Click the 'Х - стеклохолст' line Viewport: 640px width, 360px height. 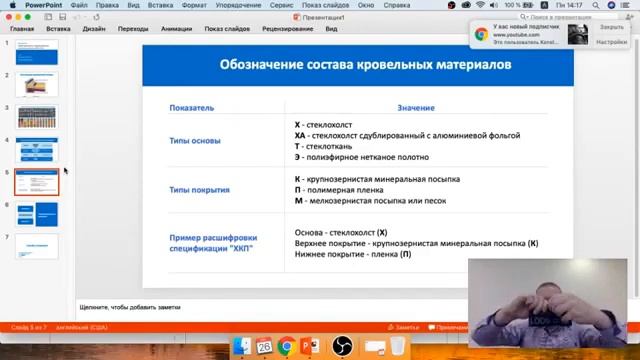(323, 124)
